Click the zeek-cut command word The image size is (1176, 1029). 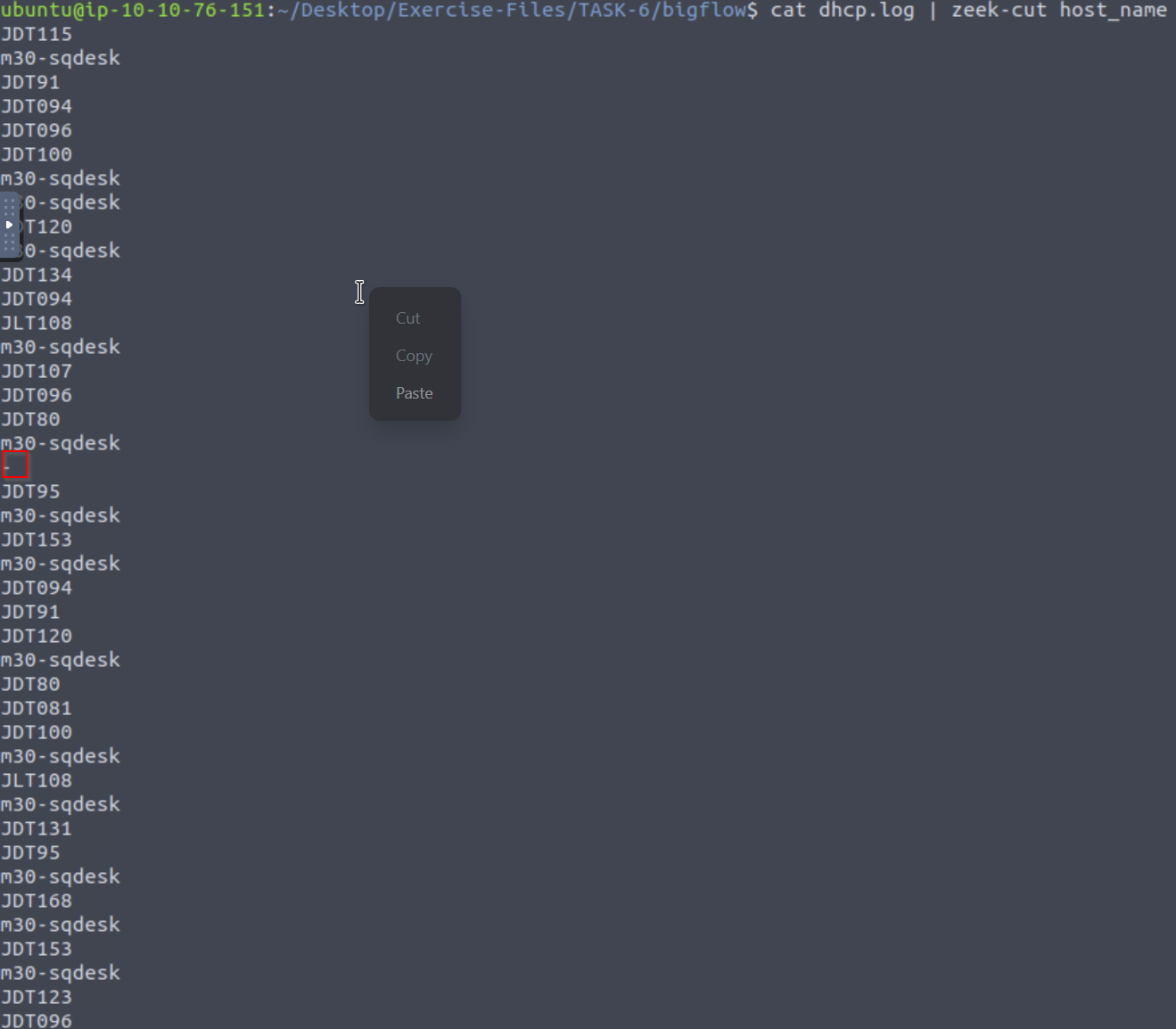[999, 11]
